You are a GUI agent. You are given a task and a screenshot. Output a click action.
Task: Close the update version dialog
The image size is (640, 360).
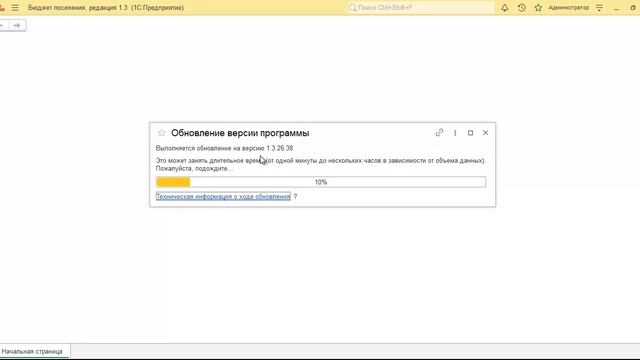485,133
